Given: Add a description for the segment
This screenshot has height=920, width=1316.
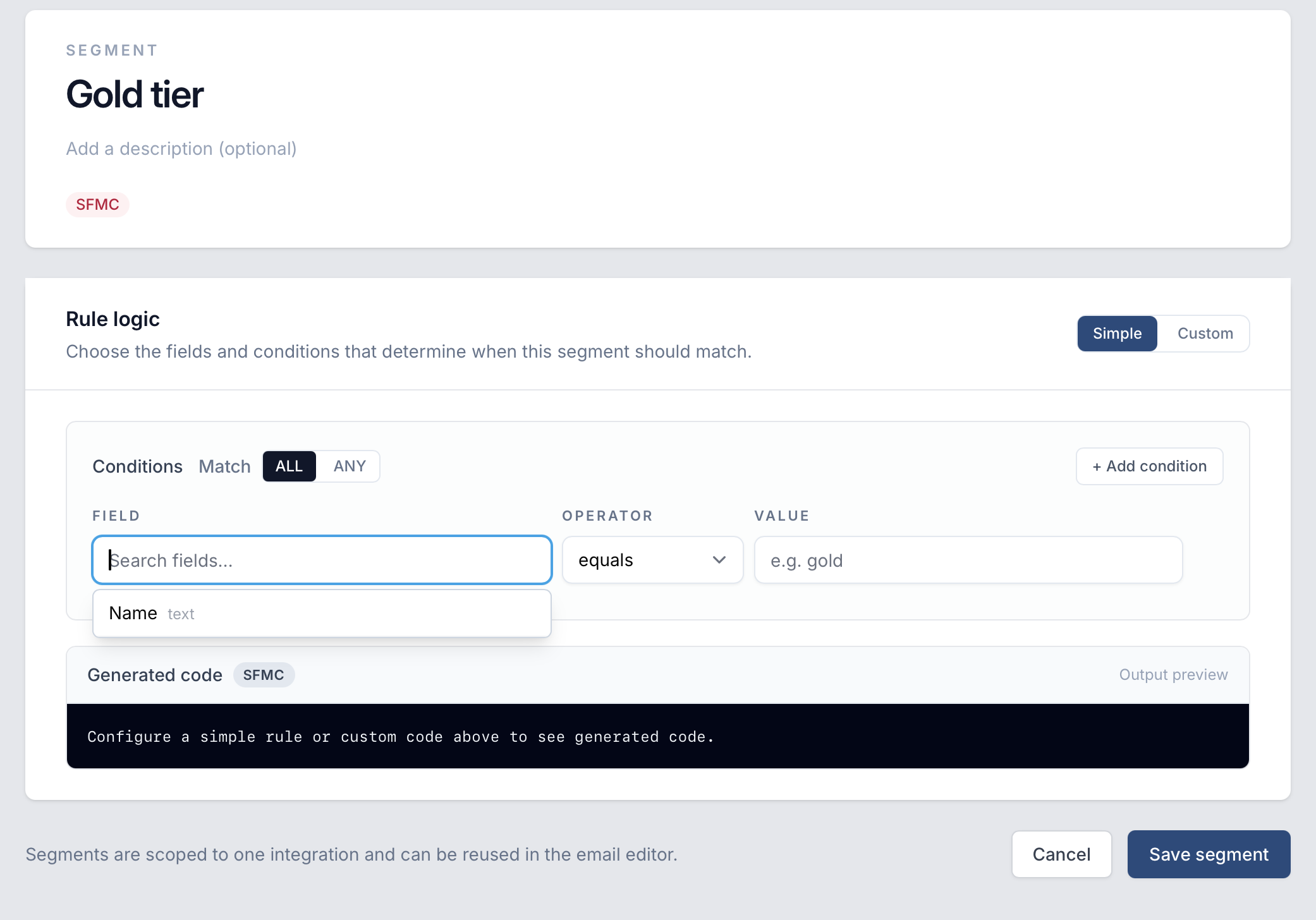Looking at the screenshot, I should (181, 148).
